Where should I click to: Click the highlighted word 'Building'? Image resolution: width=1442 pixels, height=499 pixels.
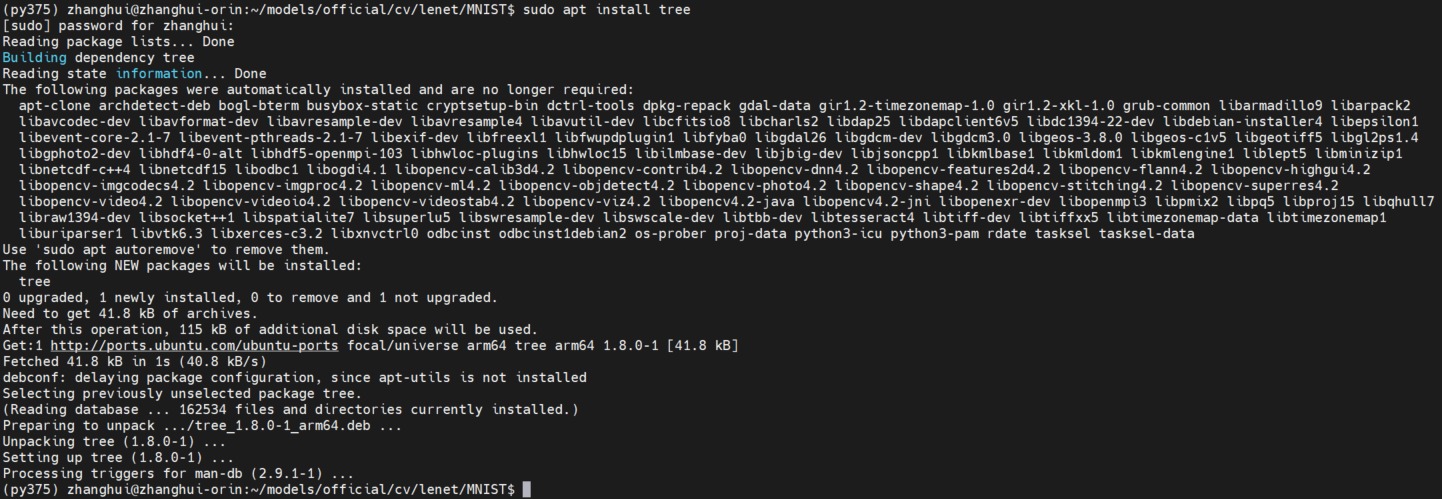(34, 58)
